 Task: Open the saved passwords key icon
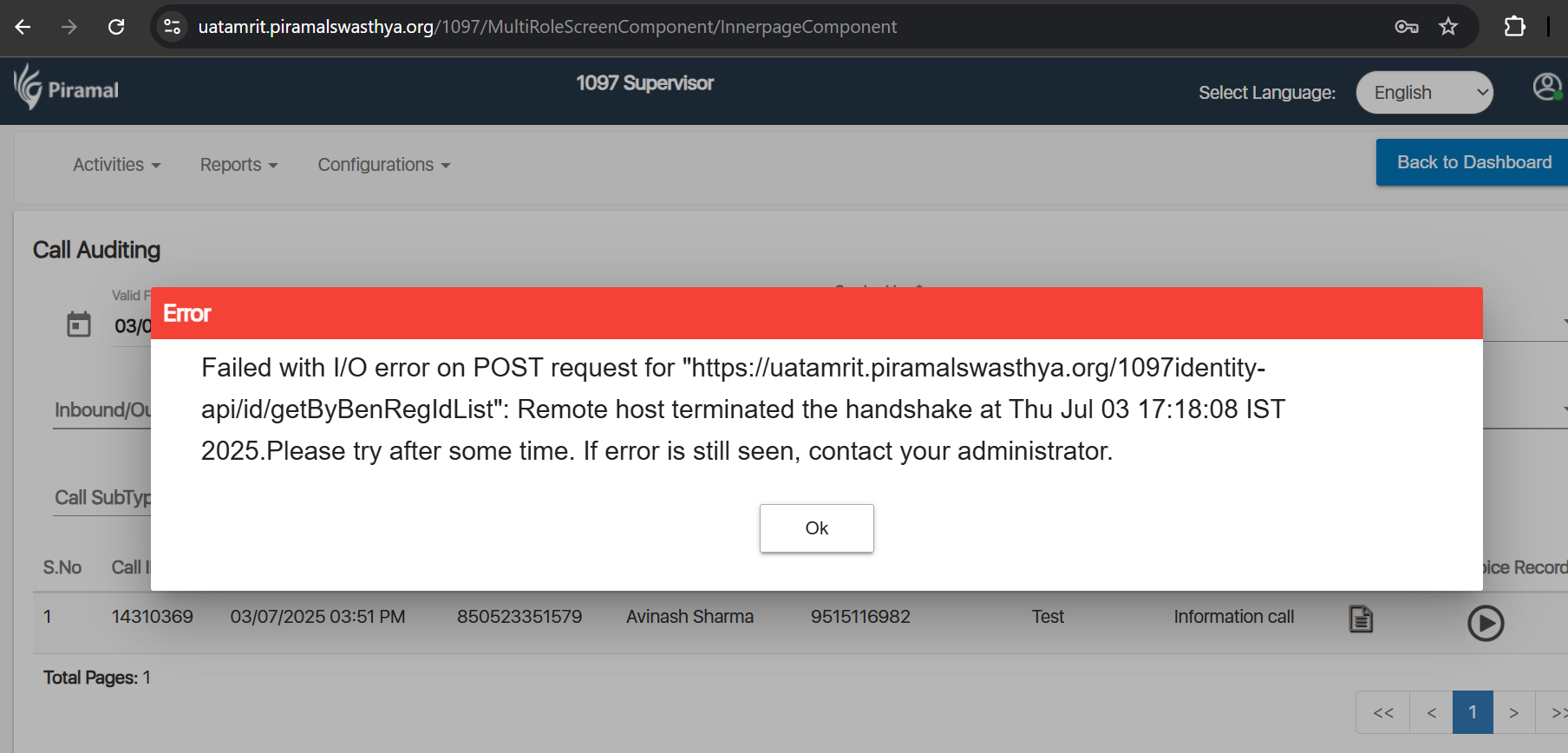pos(1406,27)
